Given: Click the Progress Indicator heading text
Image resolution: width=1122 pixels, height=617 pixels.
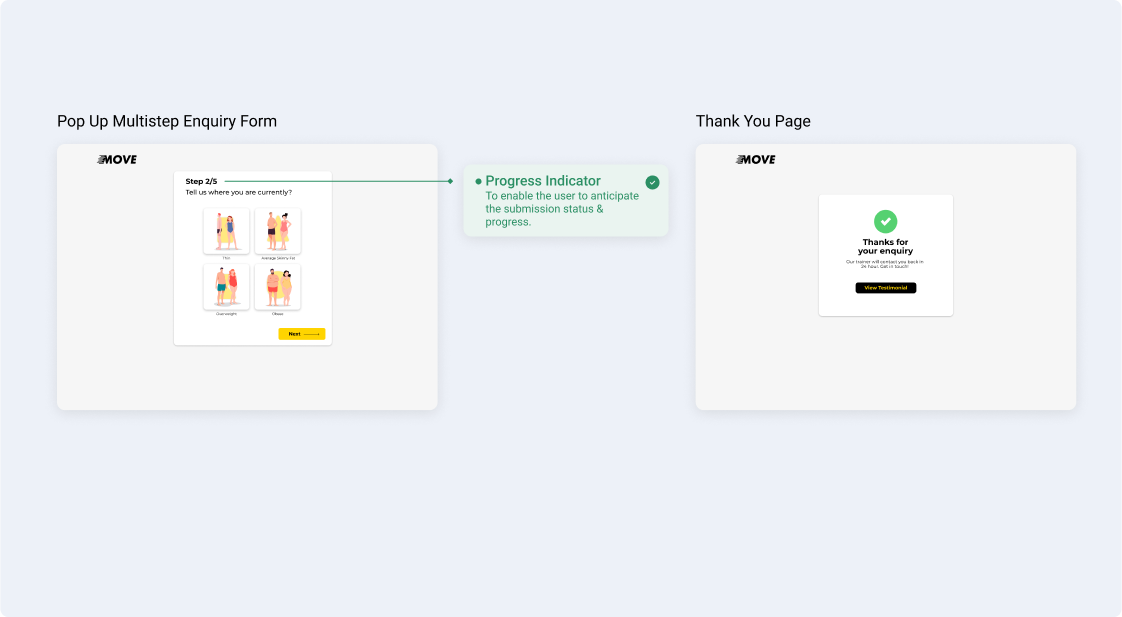Looking at the screenshot, I should point(543,181).
